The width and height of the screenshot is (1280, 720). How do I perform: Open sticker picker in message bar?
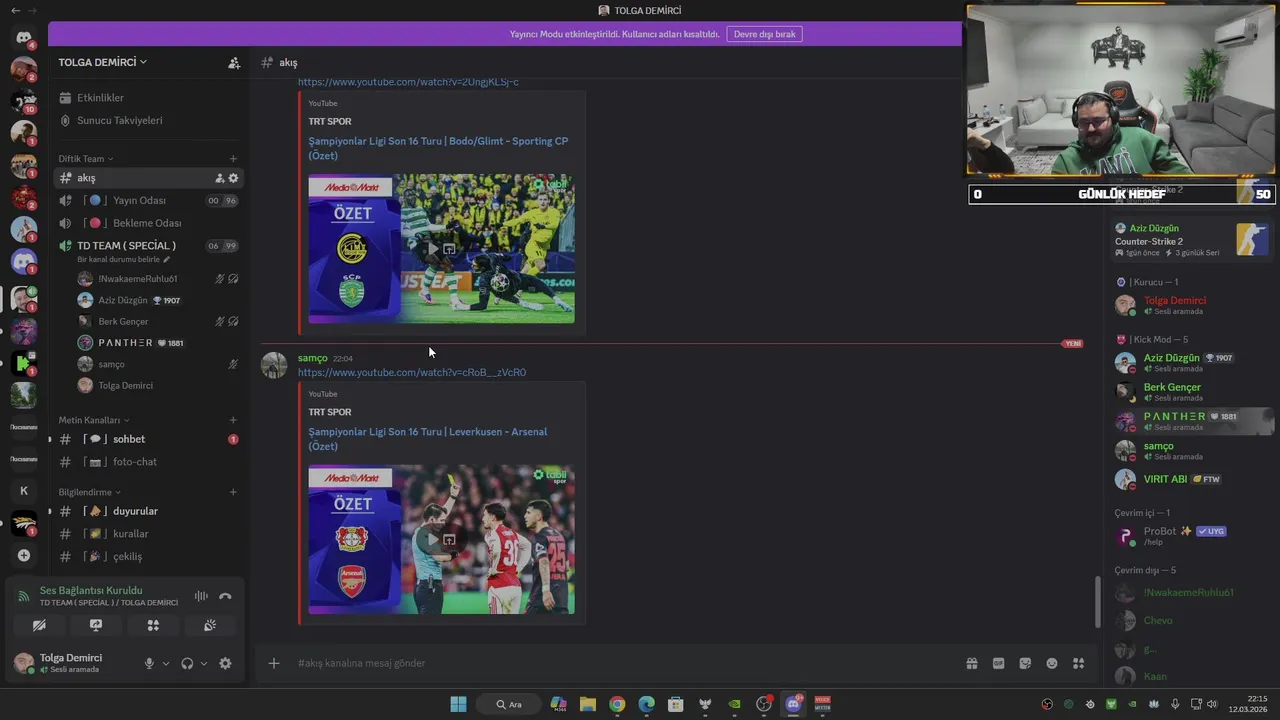coord(1025,663)
